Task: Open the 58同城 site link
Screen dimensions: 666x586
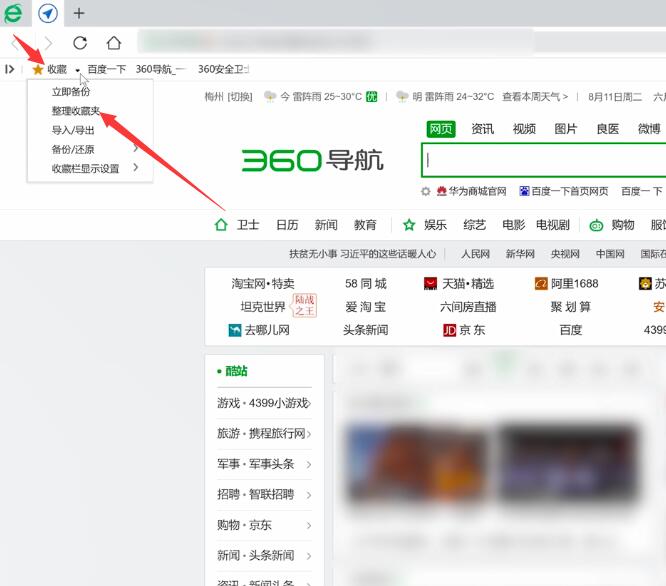Action: tap(366, 283)
